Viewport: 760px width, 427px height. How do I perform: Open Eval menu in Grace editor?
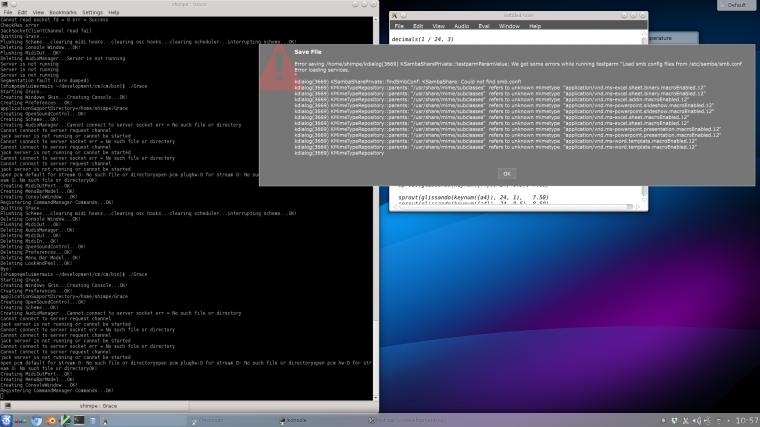tap(484, 26)
